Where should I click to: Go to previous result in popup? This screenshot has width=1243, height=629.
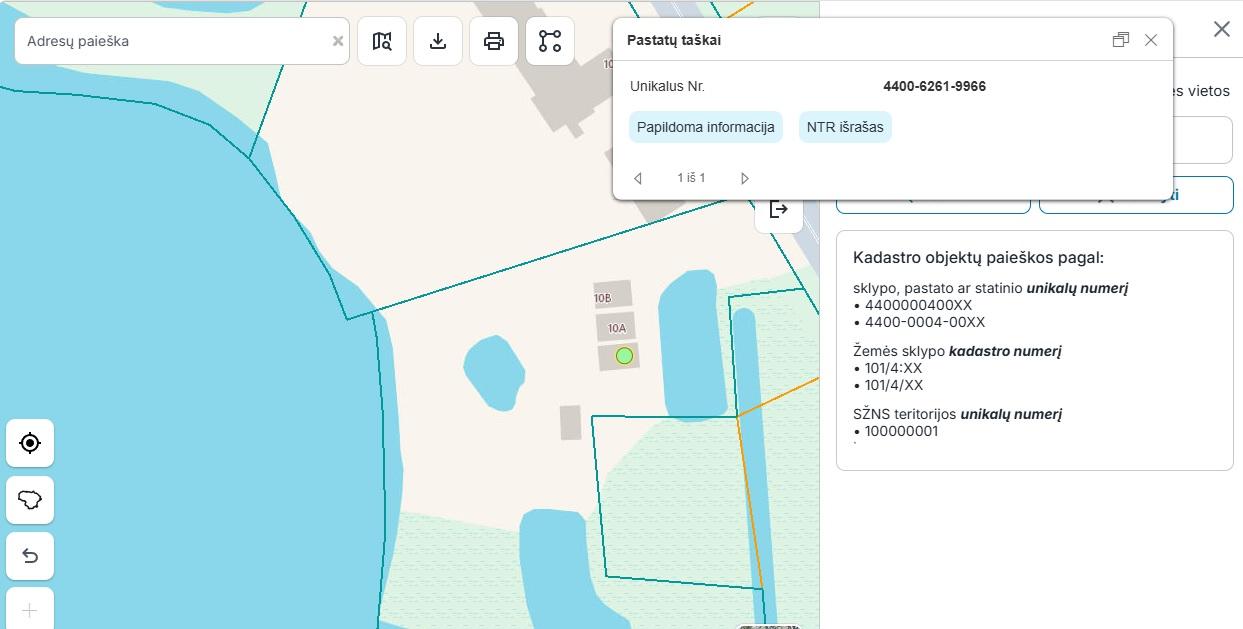click(638, 178)
